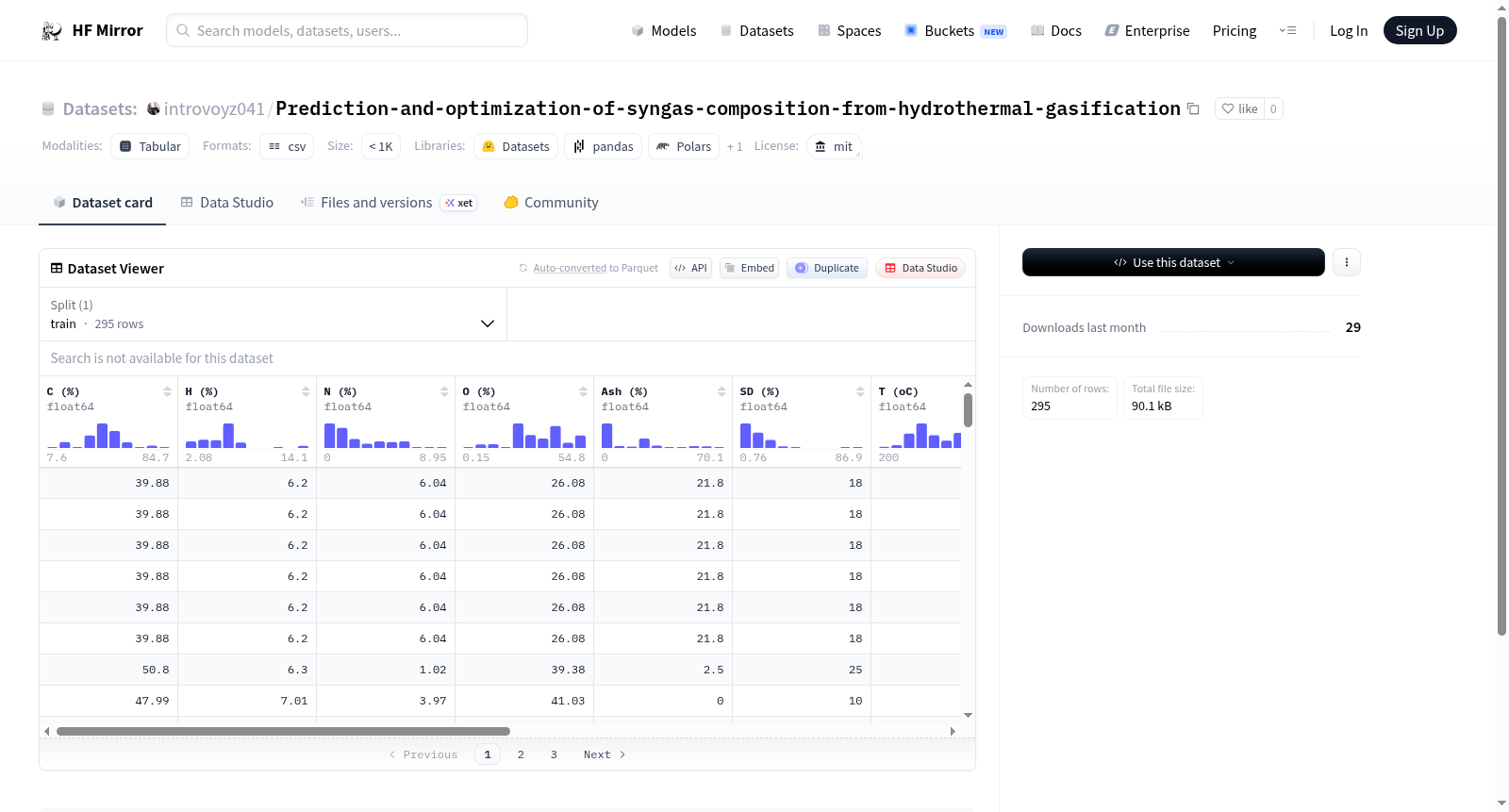Click the Previous page link
Screen dimensions: 1509x812
point(423,754)
